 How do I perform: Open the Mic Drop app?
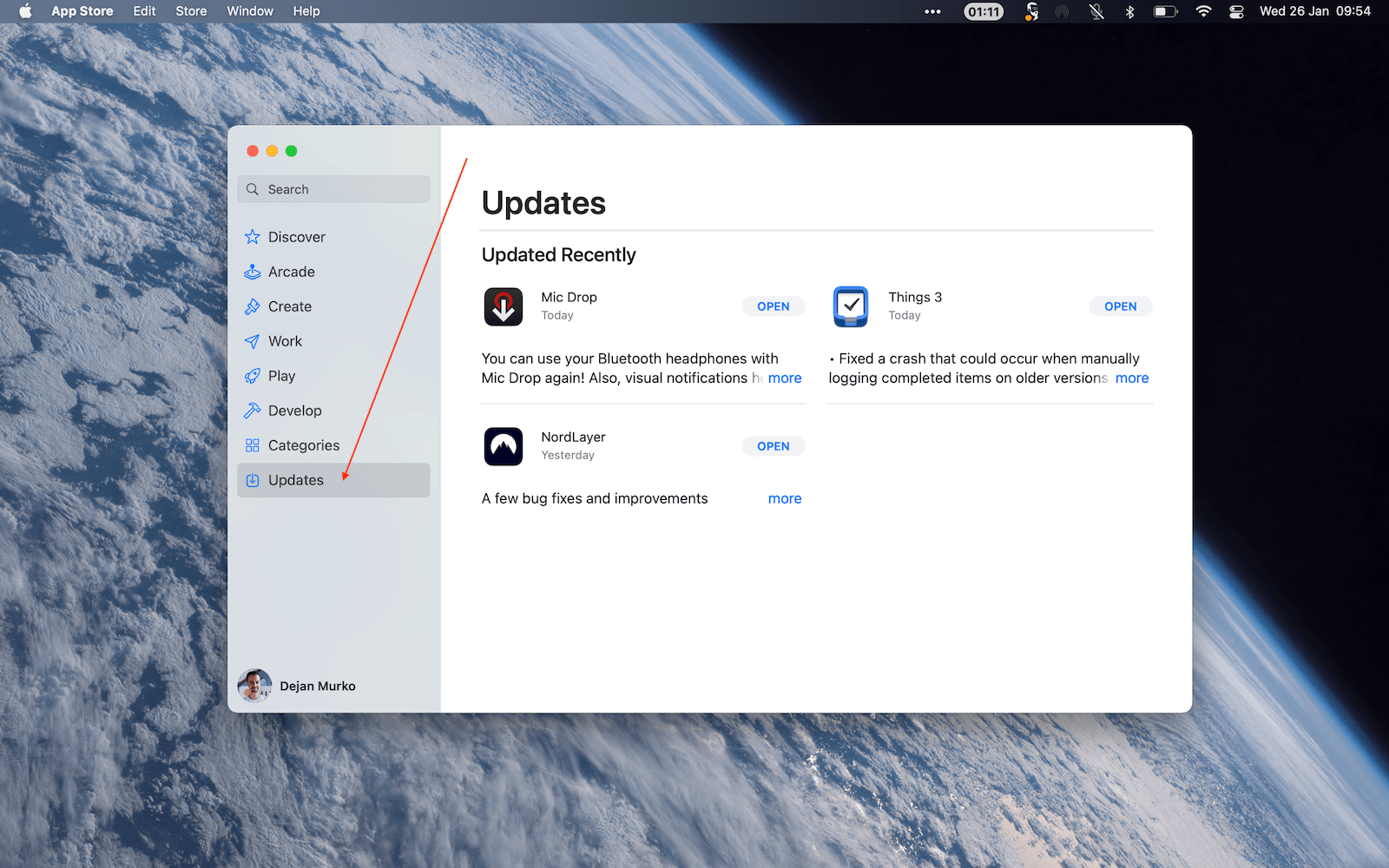pos(772,306)
